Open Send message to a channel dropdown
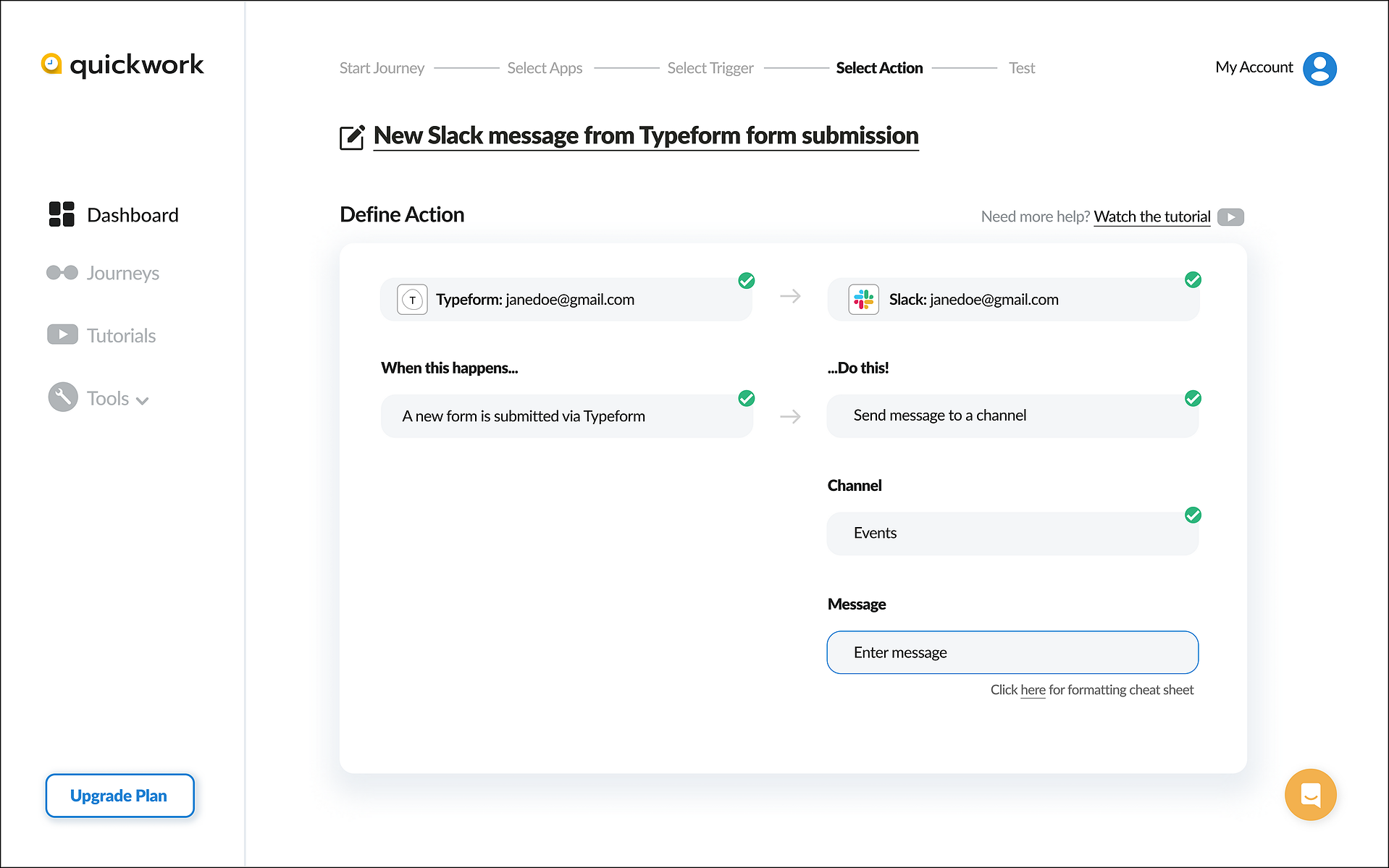This screenshot has width=1389, height=868. coord(1012,416)
